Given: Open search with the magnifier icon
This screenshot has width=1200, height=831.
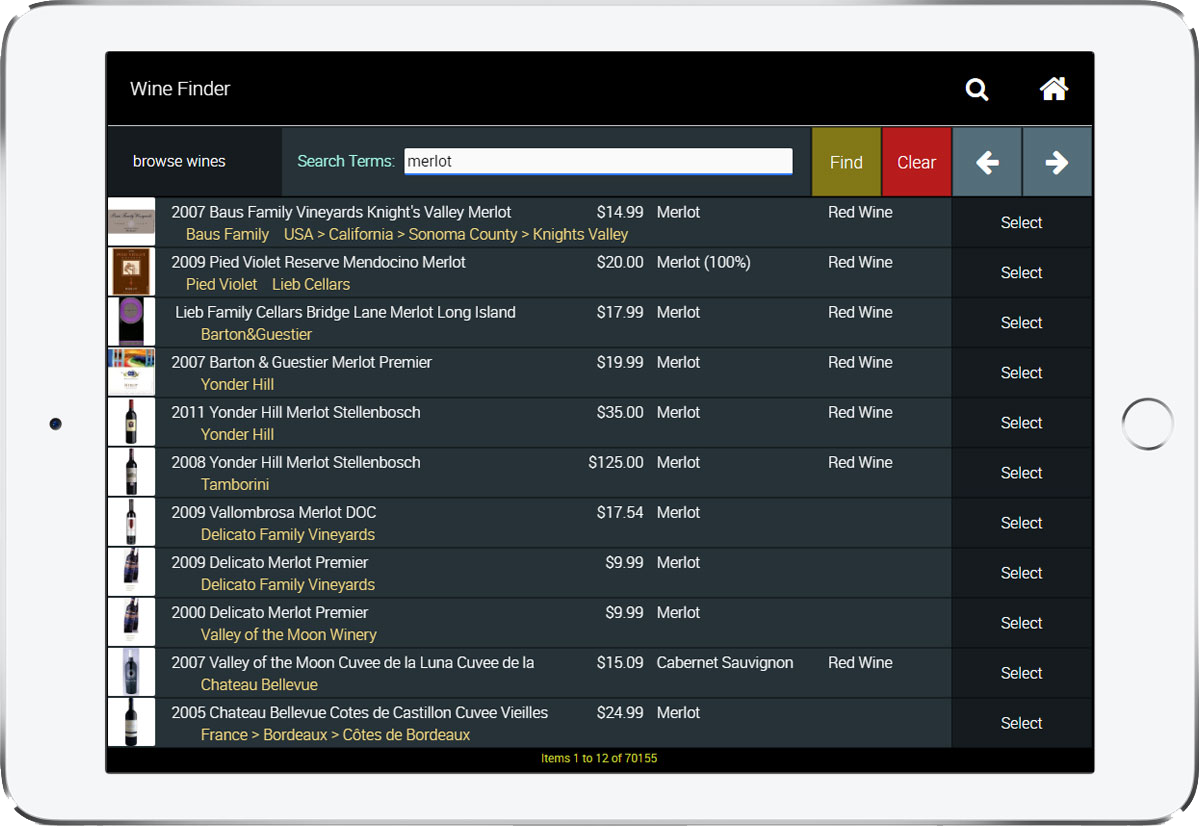Looking at the screenshot, I should point(977,89).
